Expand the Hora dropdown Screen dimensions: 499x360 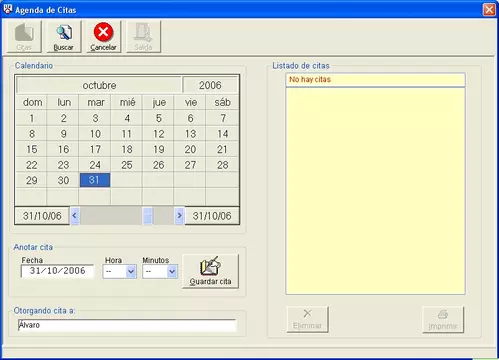[x=131, y=272]
